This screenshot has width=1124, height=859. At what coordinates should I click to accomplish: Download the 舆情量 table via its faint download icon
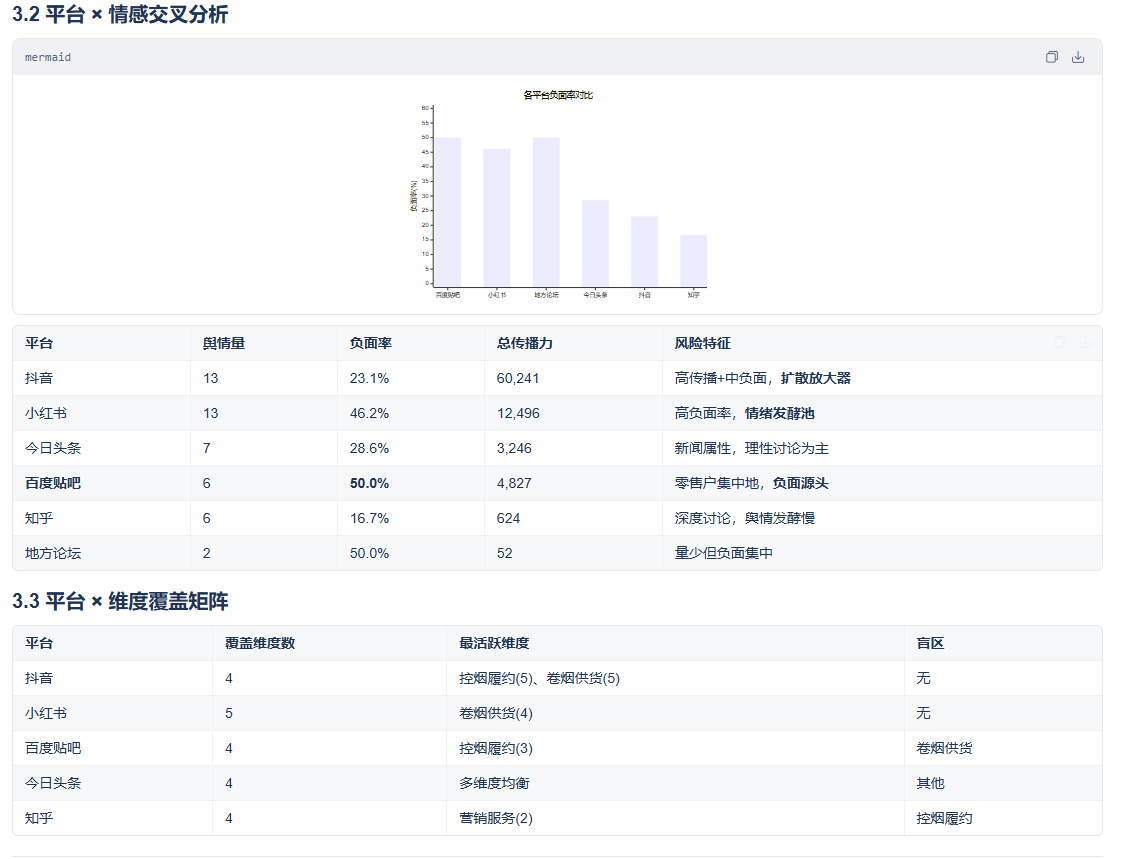point(1086,343)
